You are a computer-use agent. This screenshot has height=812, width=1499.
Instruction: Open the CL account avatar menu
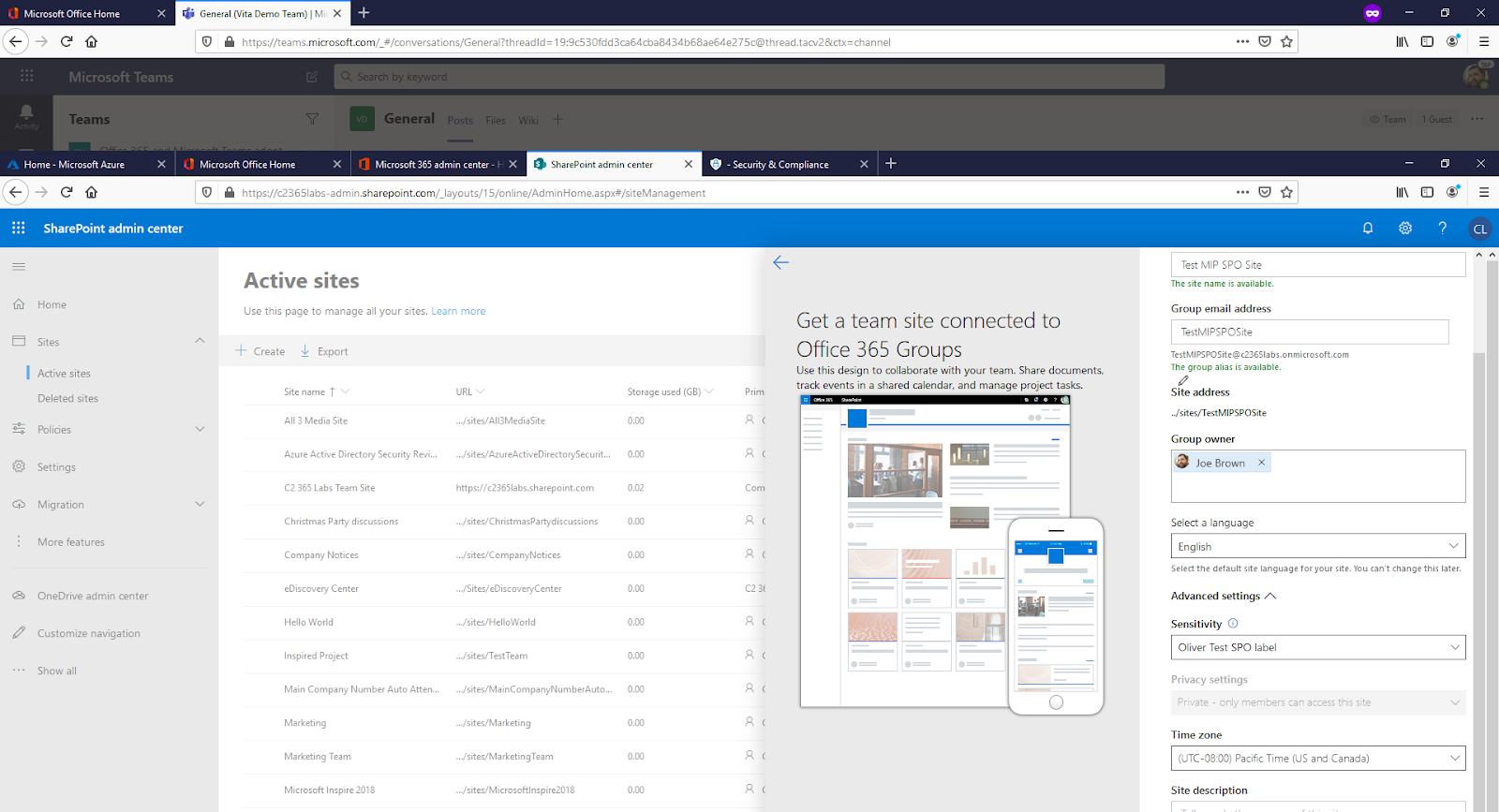(x=1480, y=229)
